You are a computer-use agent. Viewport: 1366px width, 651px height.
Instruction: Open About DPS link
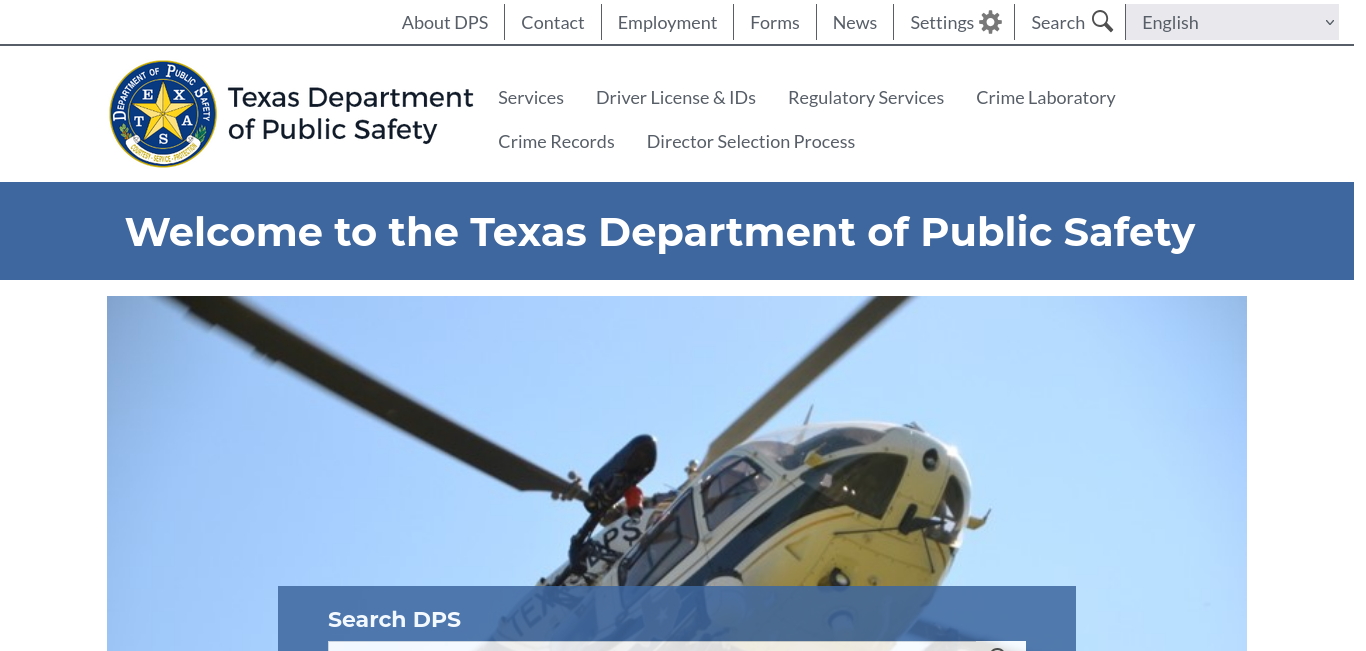click(445, 22)
